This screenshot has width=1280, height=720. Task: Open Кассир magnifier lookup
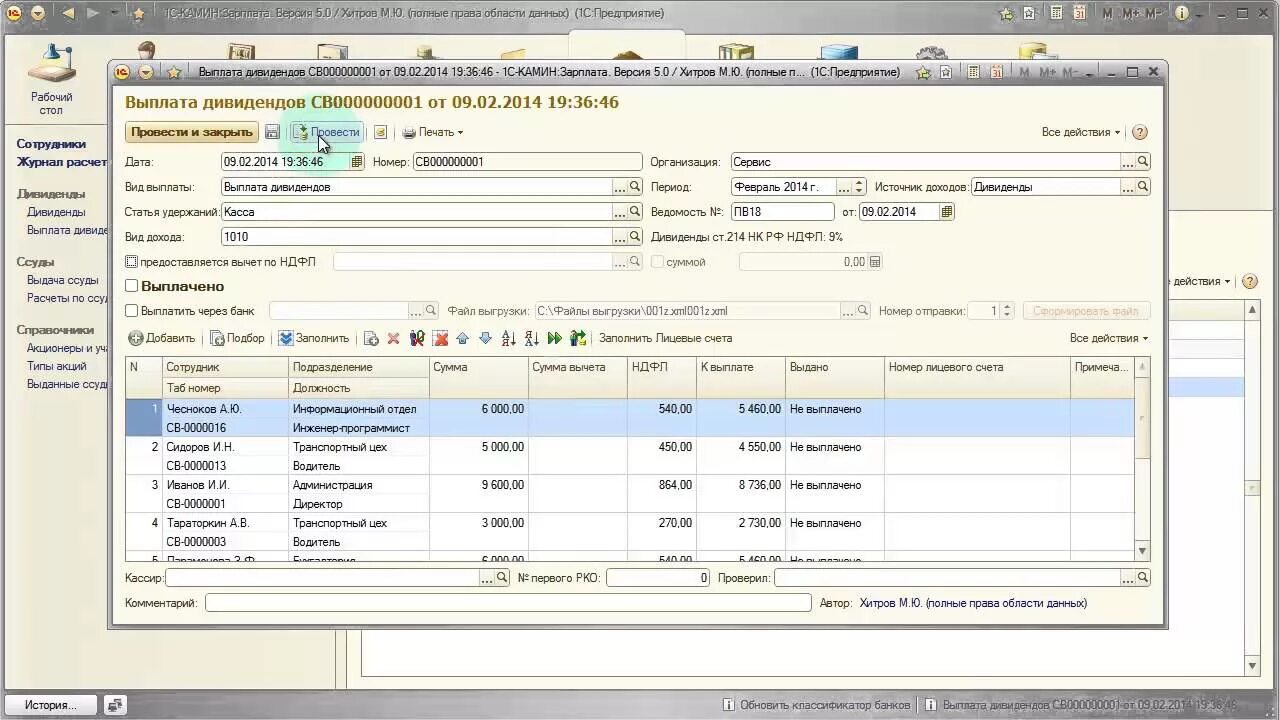click(x=502, y=578)
